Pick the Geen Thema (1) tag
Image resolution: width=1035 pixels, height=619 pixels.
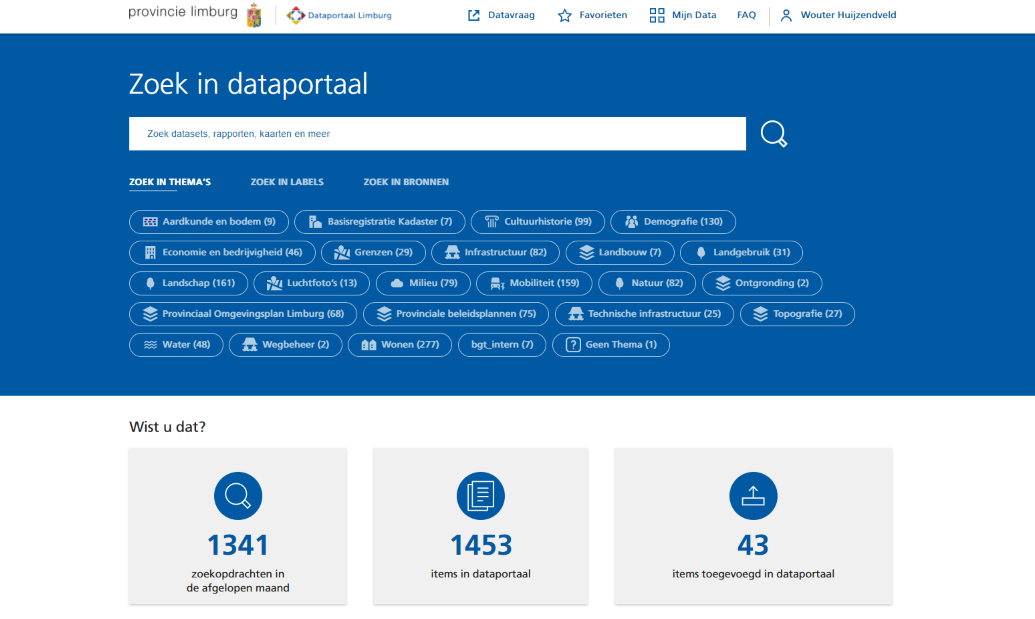point(611,345)
